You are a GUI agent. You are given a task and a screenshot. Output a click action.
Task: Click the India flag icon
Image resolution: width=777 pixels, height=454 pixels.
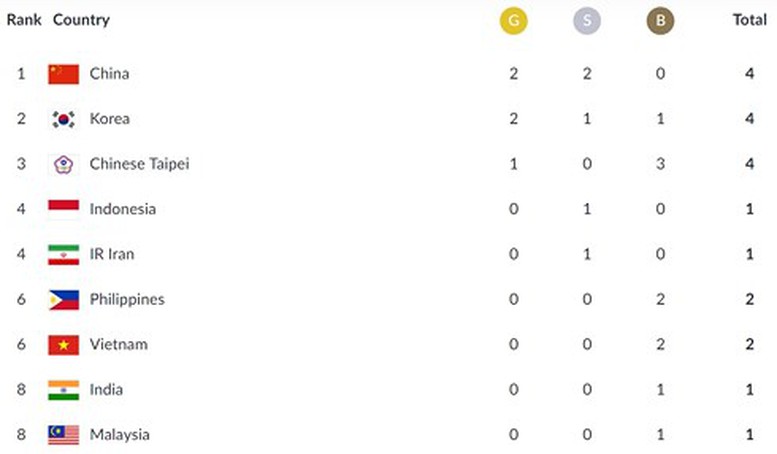point(63,390)
